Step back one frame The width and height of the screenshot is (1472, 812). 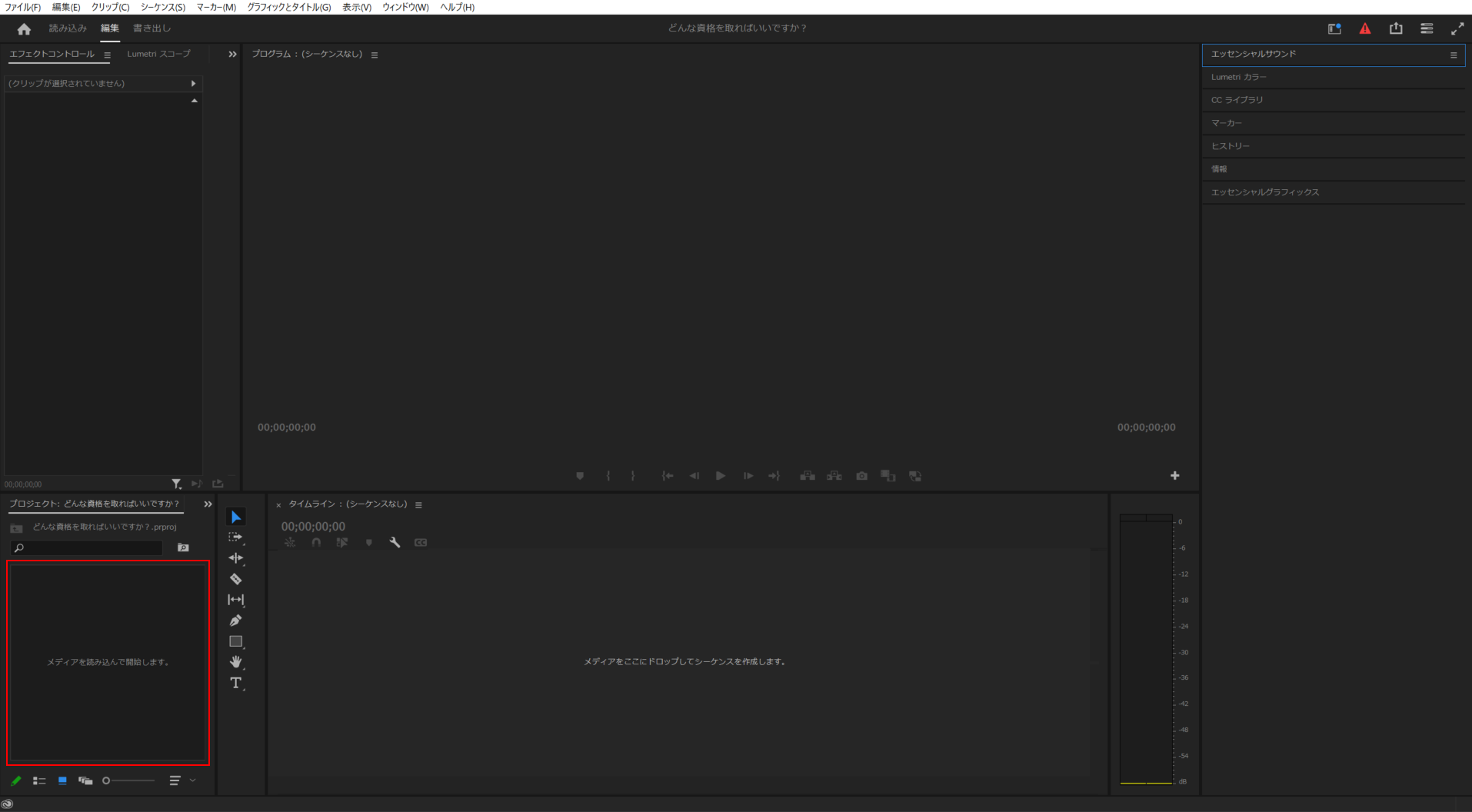coord(694,476)
